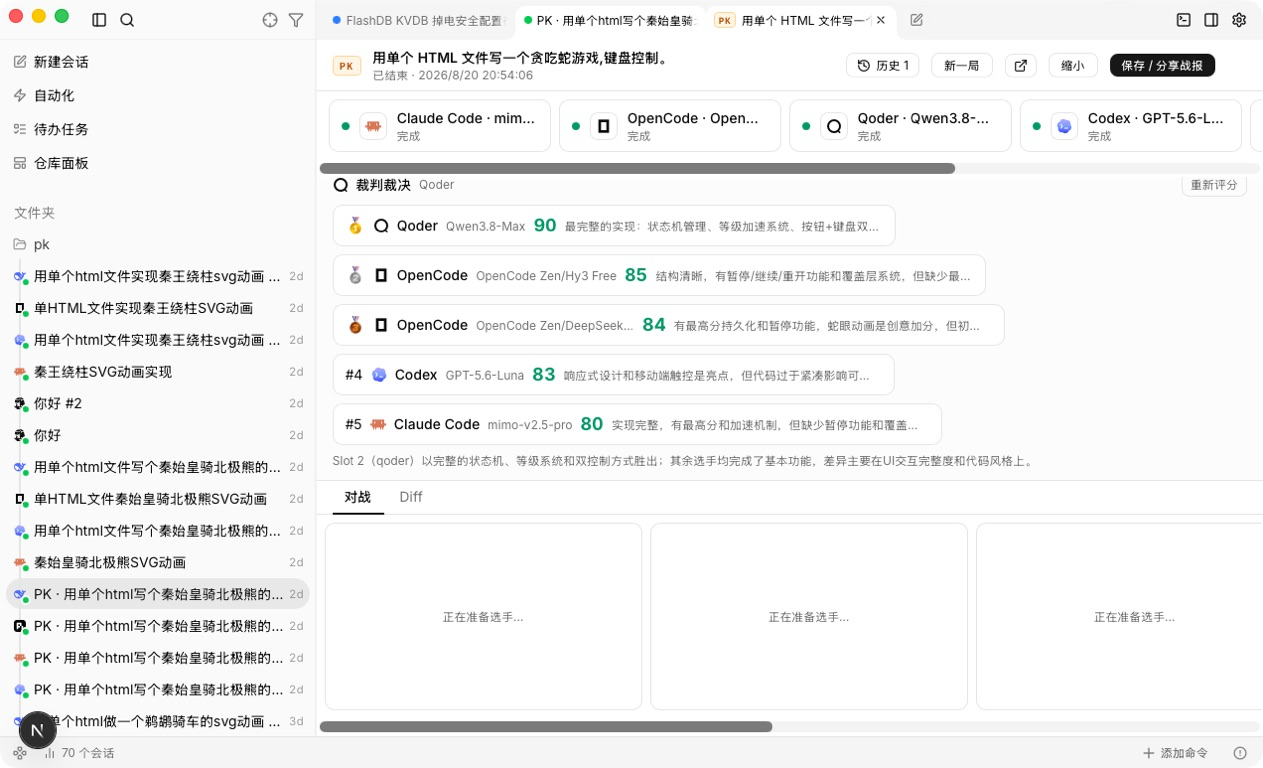Click the 70 个会话 status text

[x=88, y=753]
